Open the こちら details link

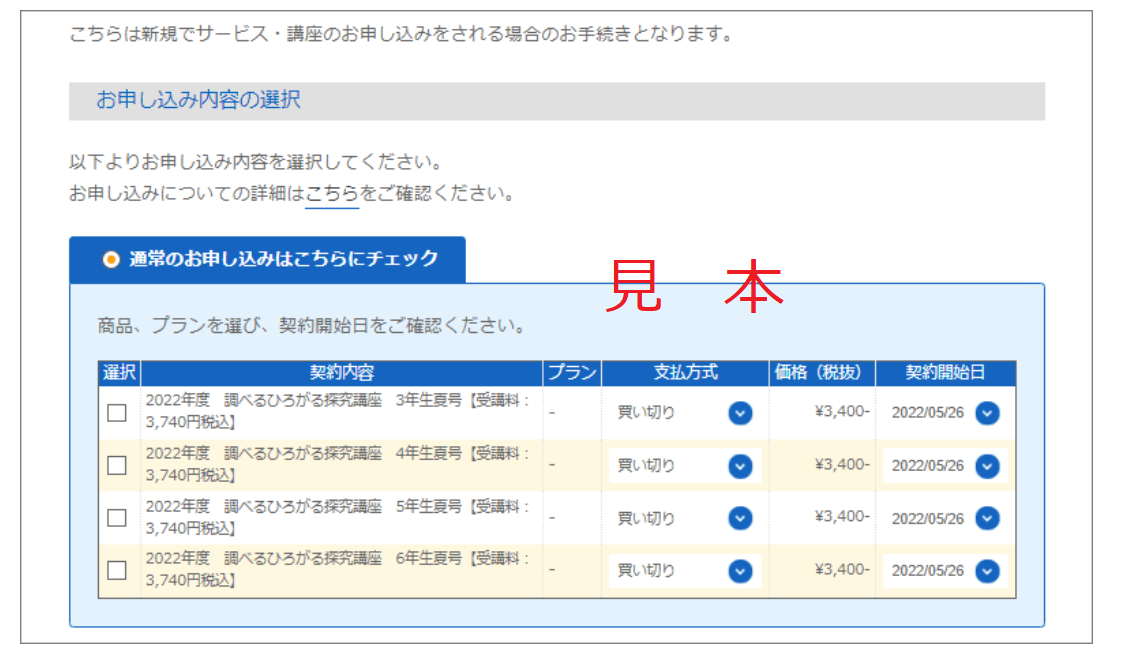pos(332,194)
